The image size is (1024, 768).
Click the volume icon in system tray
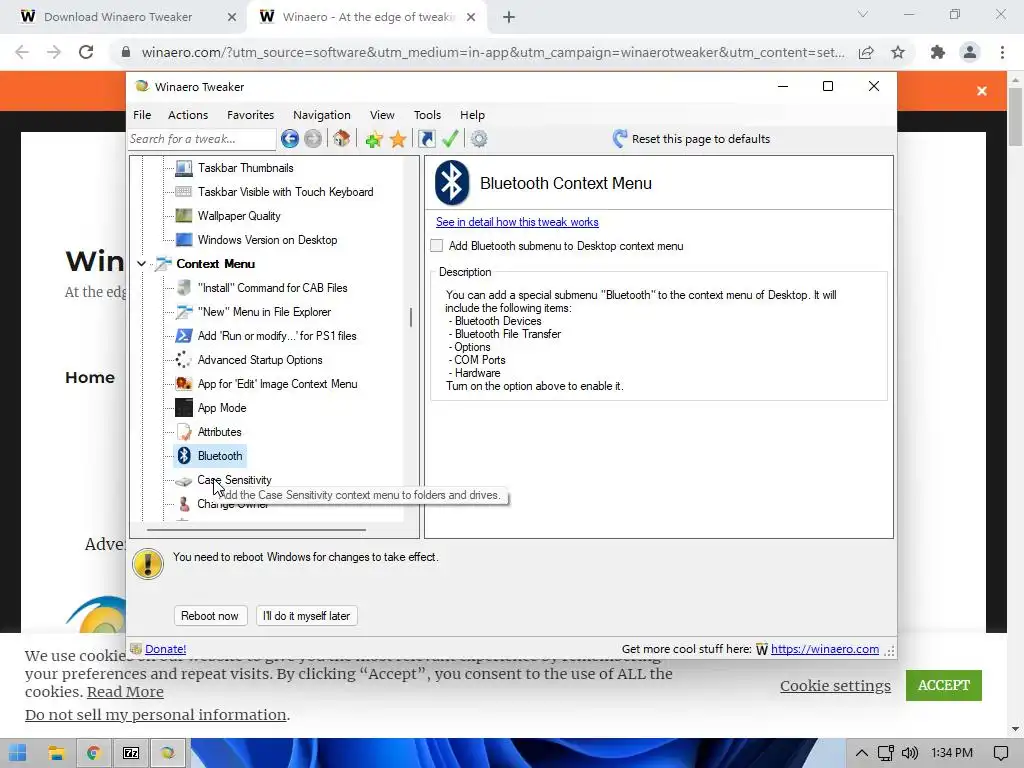(x=910, y=753)
